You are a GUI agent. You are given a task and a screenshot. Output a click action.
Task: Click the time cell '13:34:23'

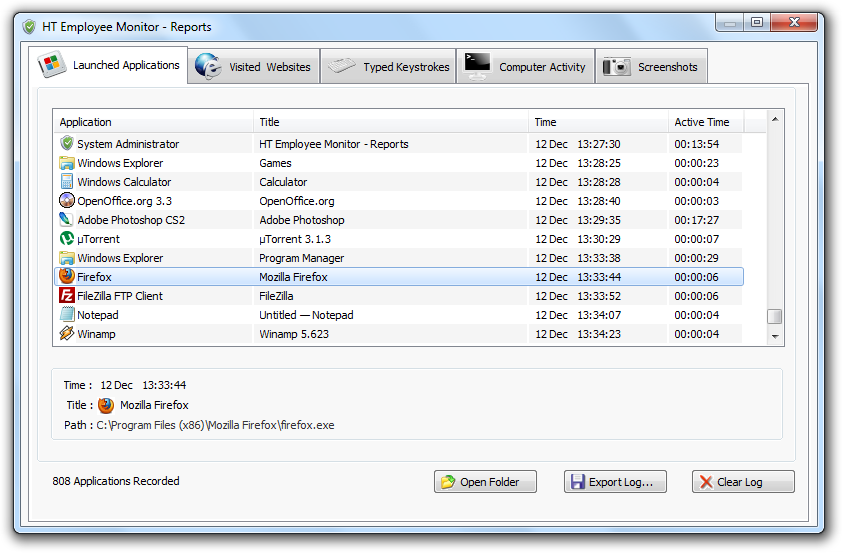pos(598,334)
